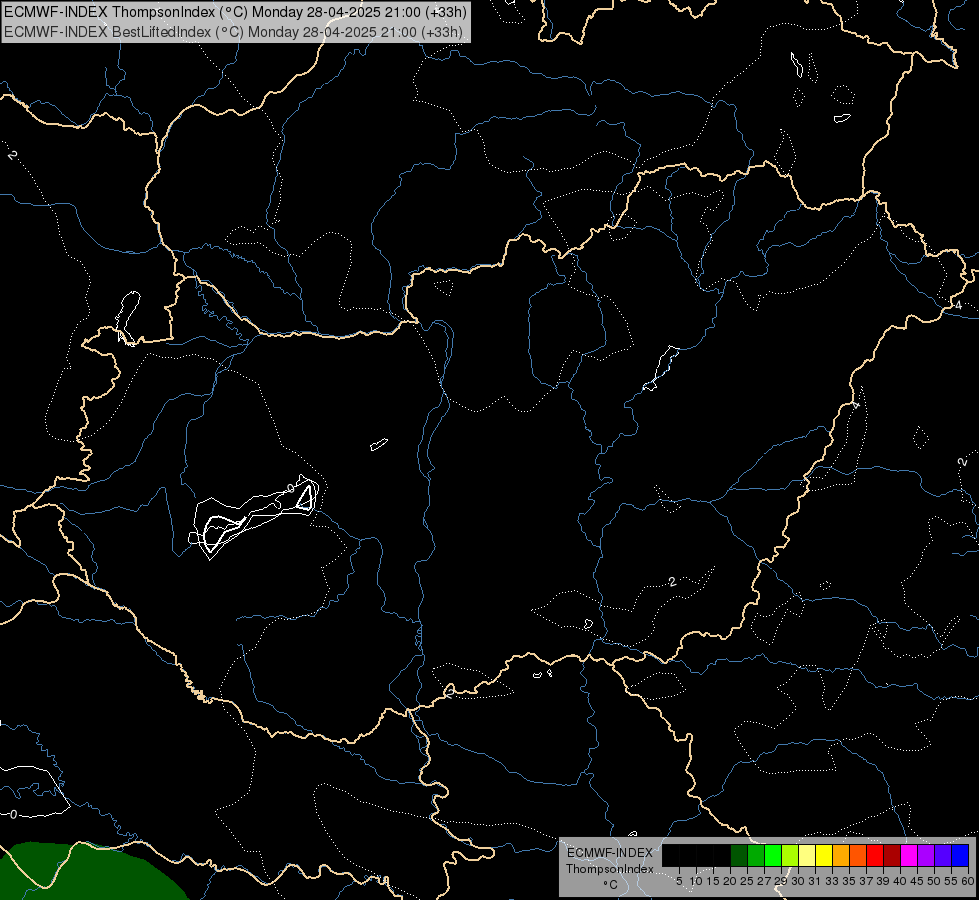
Task: Click the dark red 39–40 legend swatch
Action: 892,855
